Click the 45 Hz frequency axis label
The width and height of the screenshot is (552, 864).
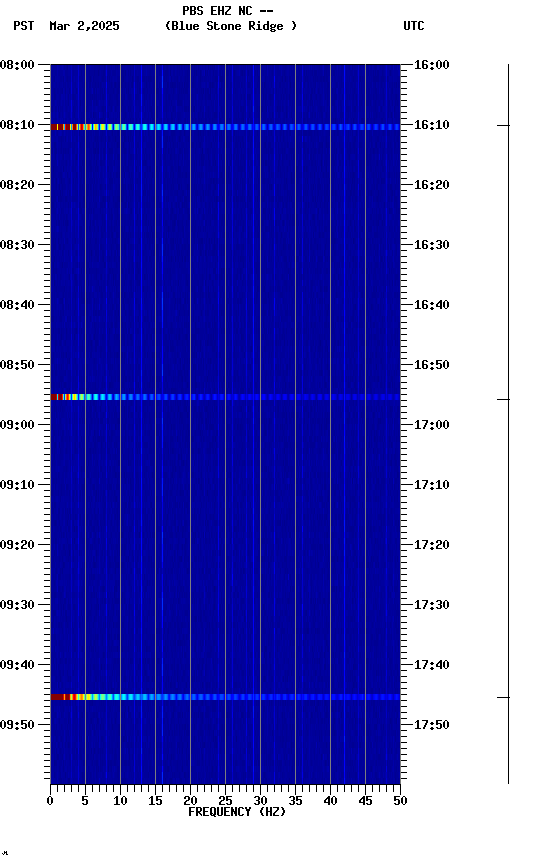(365, 801)
